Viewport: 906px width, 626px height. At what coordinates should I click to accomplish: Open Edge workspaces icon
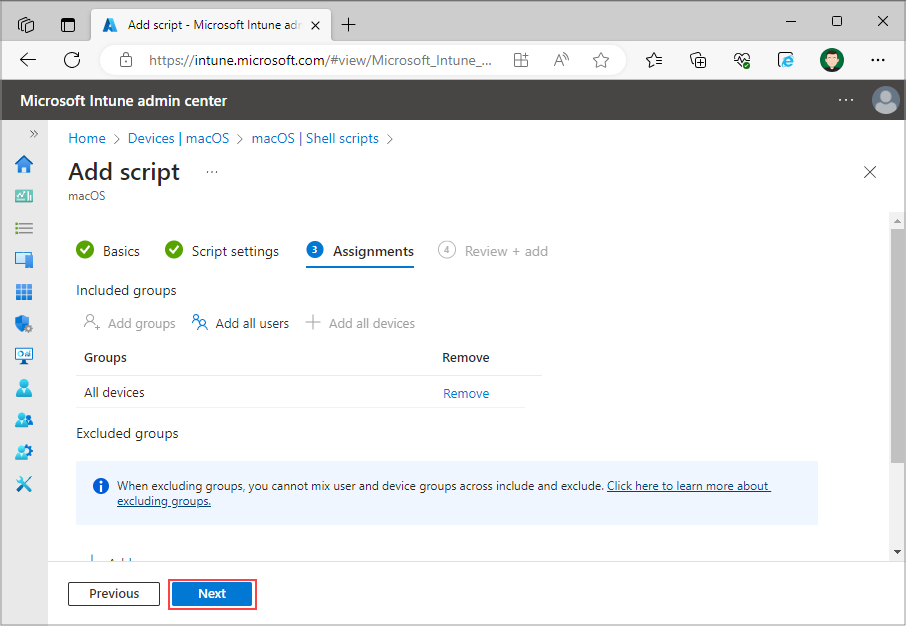[x=26, y=24]
